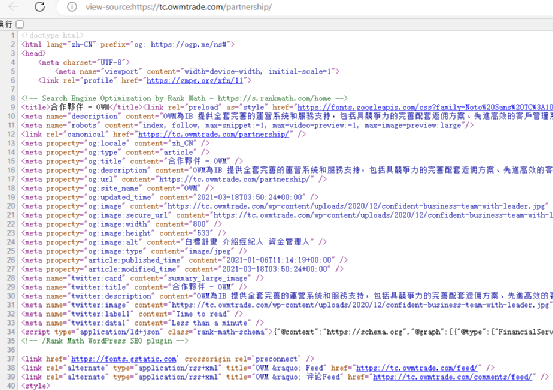Click the og:url meta property line
Viewport: 553px width, 390px height.
coord(174,179)
